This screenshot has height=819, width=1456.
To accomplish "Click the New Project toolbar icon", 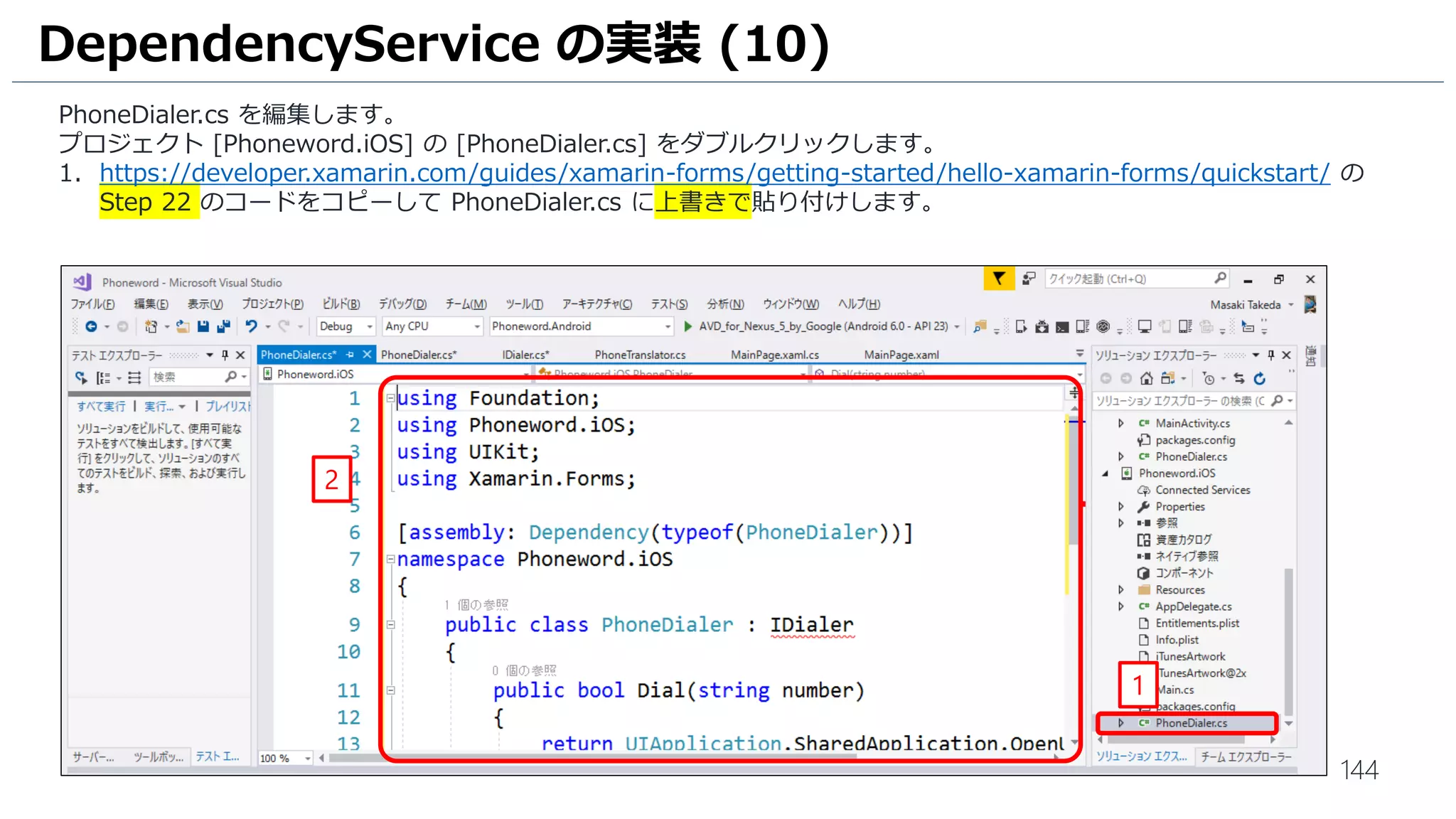I will 151,326.
